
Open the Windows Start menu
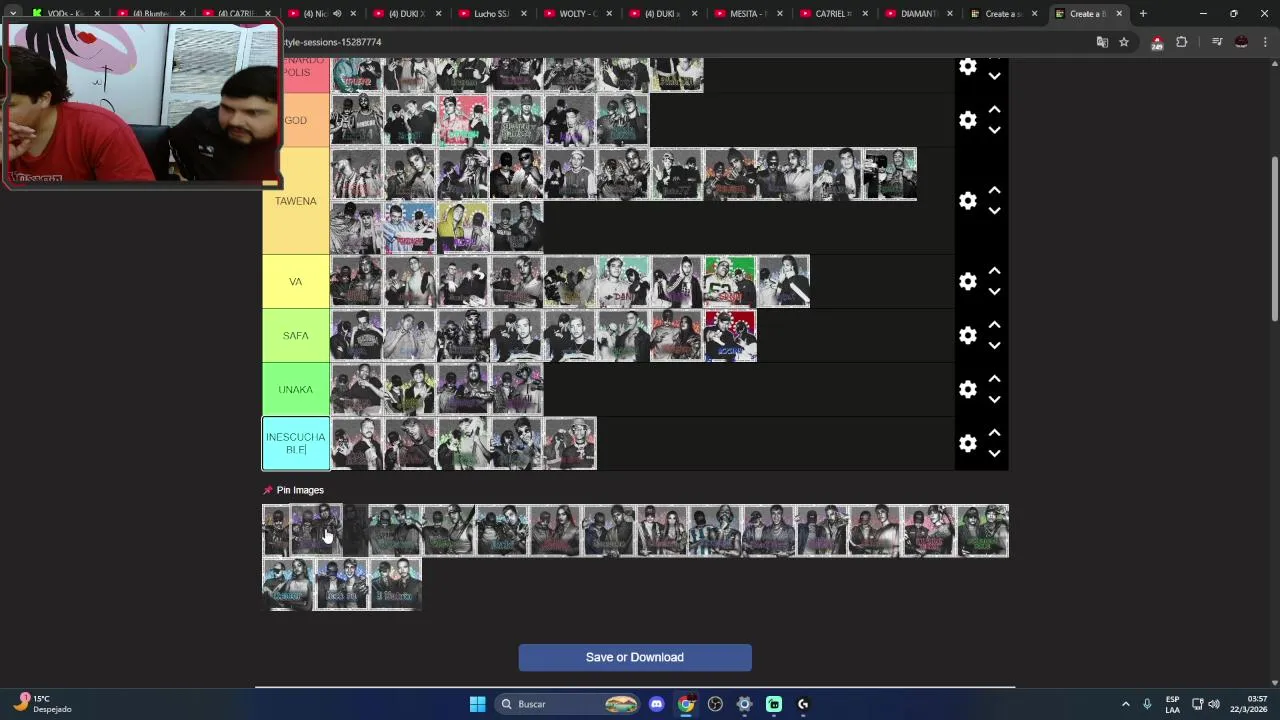click(x=477, y=704)
